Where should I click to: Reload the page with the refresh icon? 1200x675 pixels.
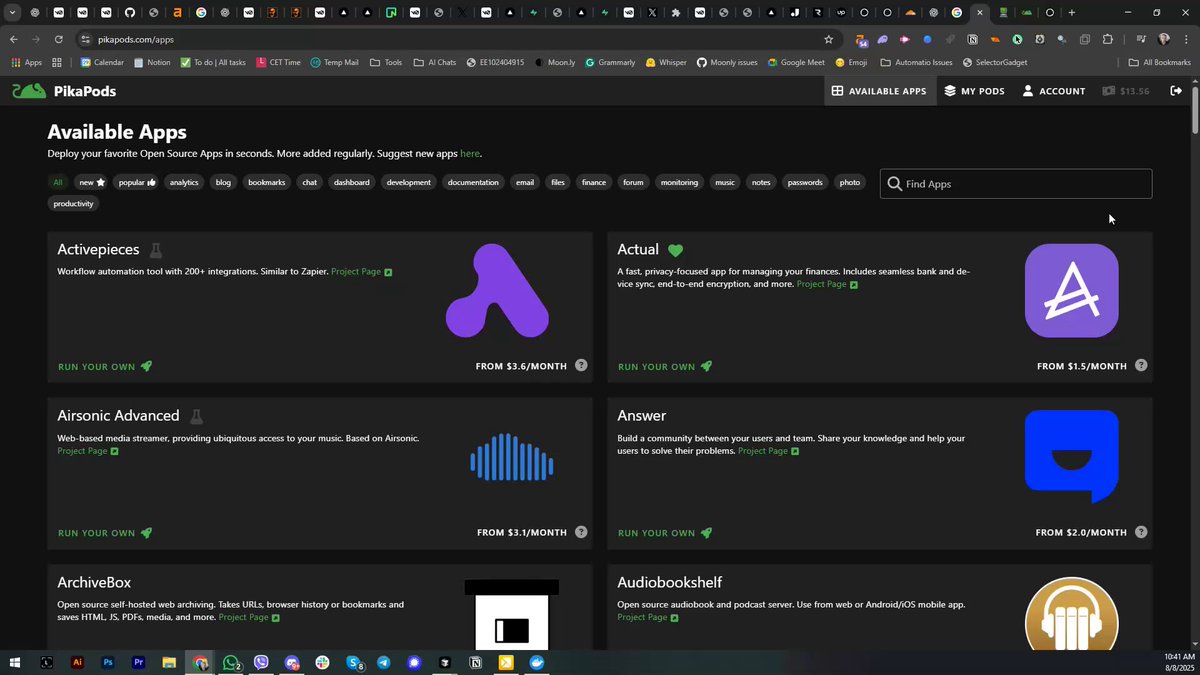[x=59, y=39]
